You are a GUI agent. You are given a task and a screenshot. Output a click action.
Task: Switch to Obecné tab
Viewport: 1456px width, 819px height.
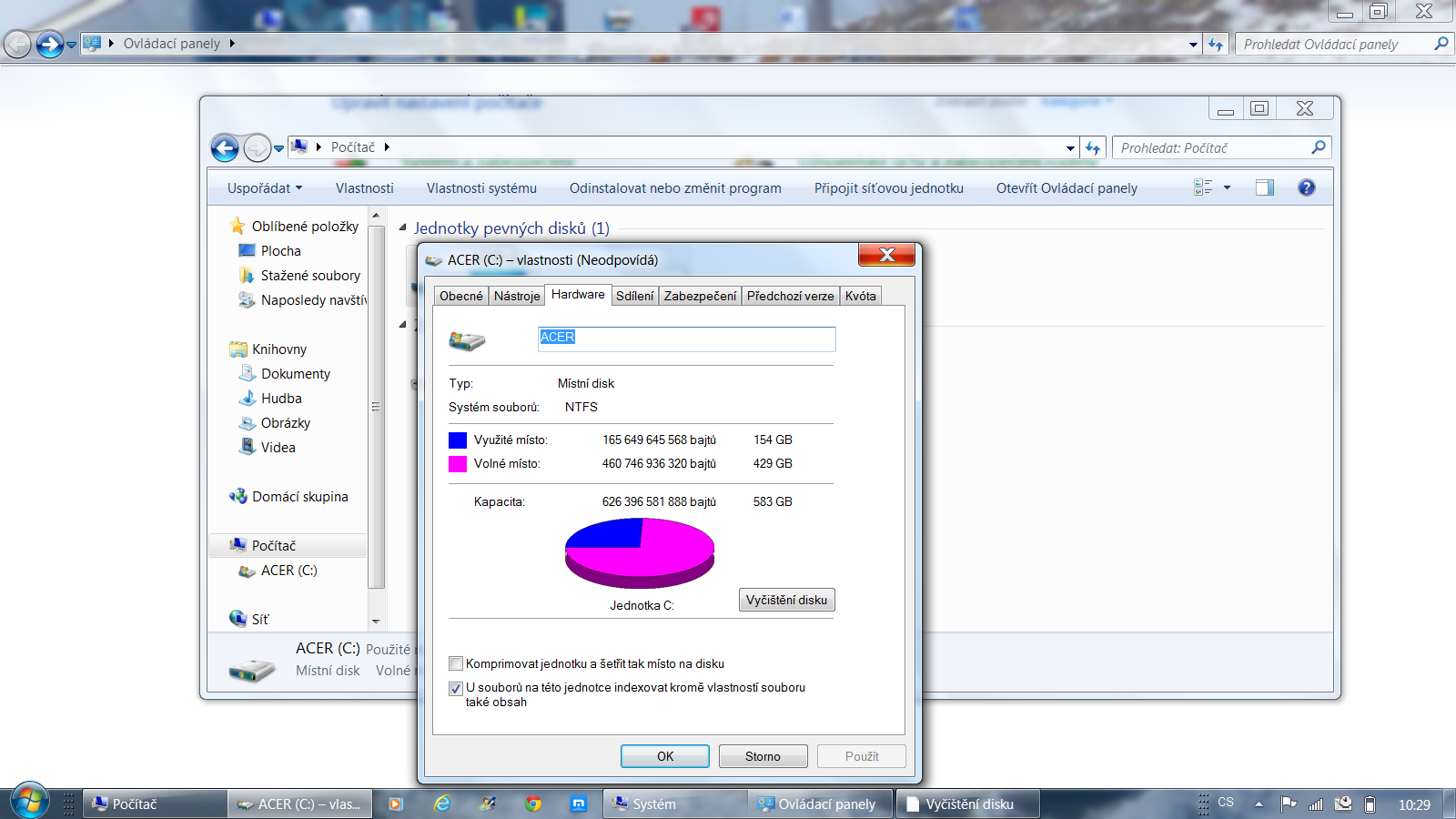click(x=461, y=296)
